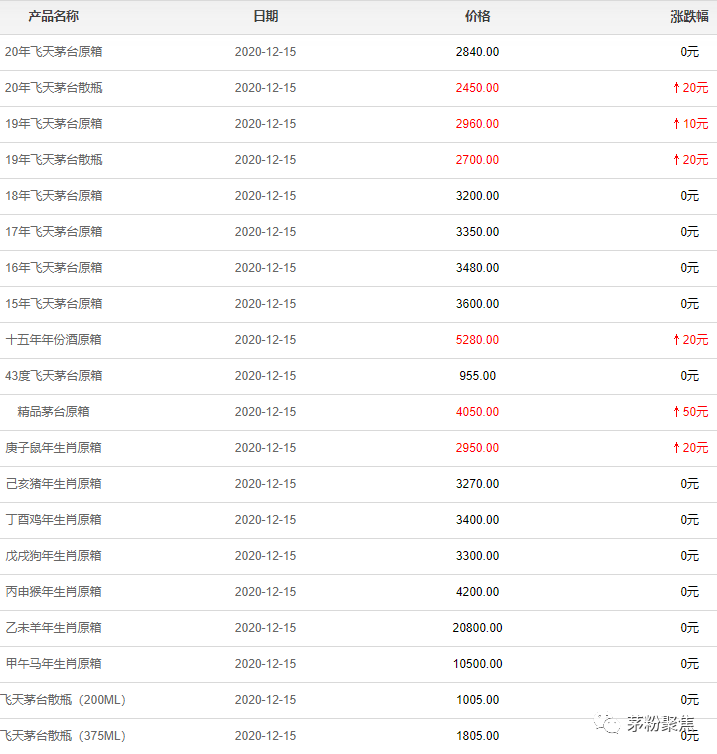Select the 18年飞天茅台原箱 product name
Viewport: 717px width, 754px height.
(x=53, y=196)
